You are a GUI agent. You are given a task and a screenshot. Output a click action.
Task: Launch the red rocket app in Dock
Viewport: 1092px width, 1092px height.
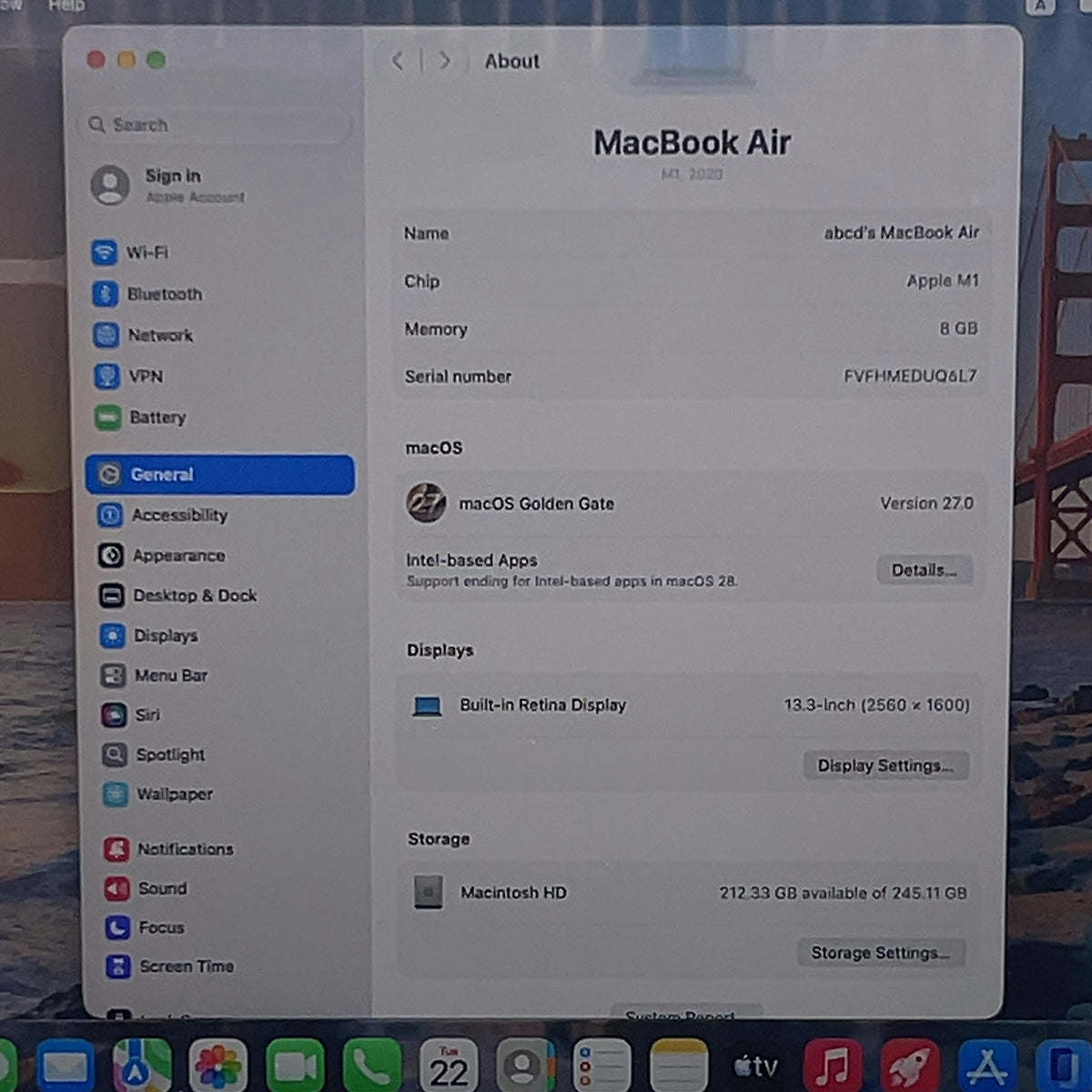[x=910, y=1067]
